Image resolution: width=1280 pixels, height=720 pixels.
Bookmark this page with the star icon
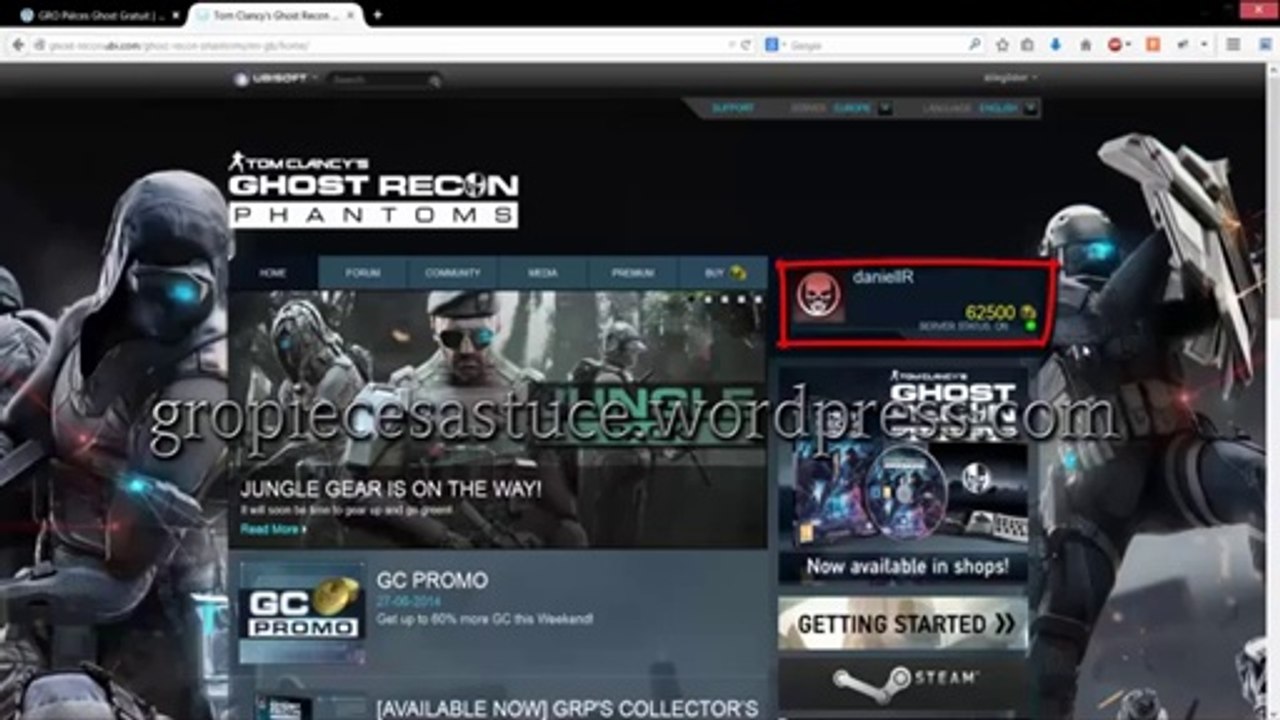pyautogui.click(x=1003, y=45)
